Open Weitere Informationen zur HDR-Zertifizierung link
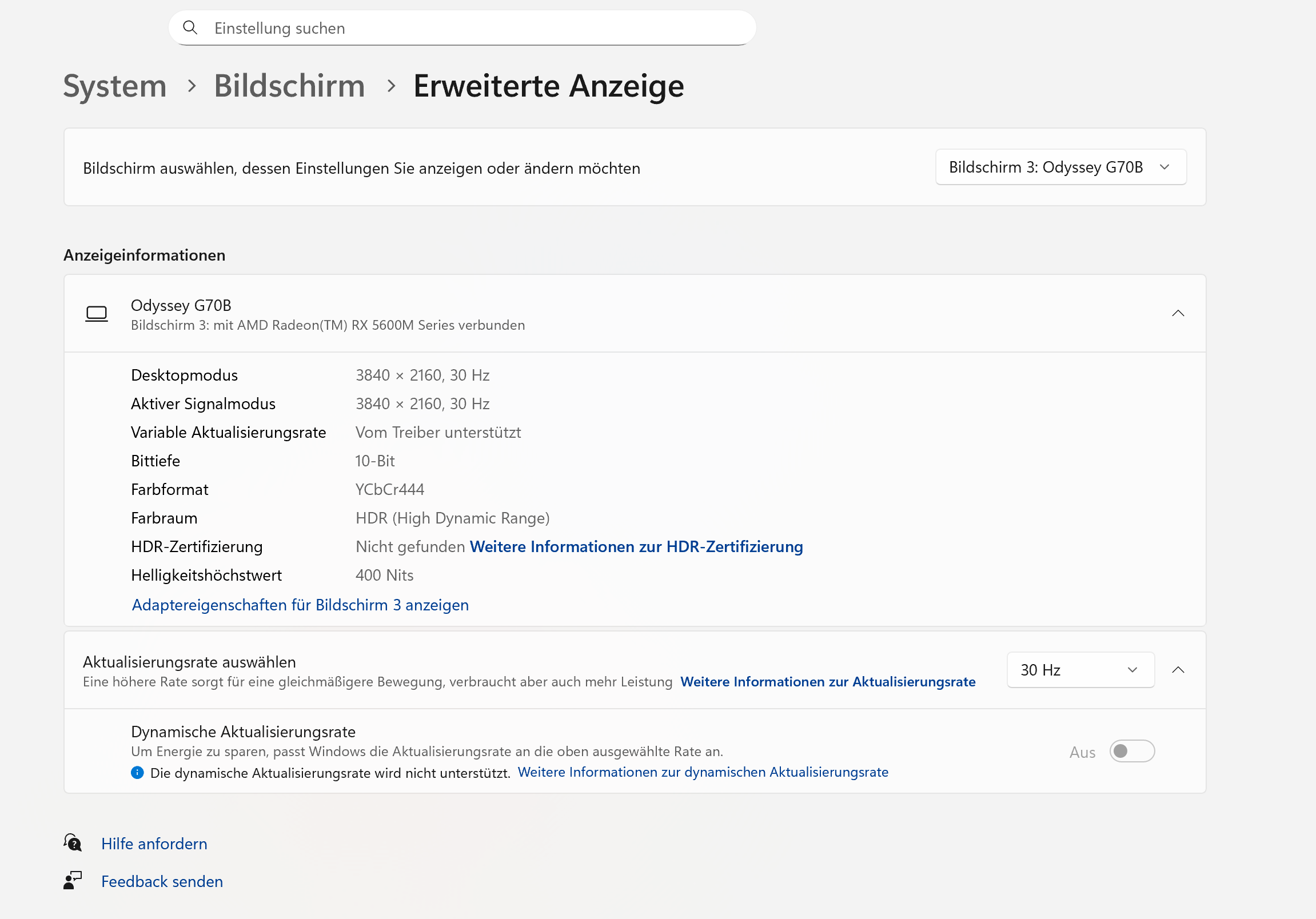1316x919 pixels. point(636,546)
